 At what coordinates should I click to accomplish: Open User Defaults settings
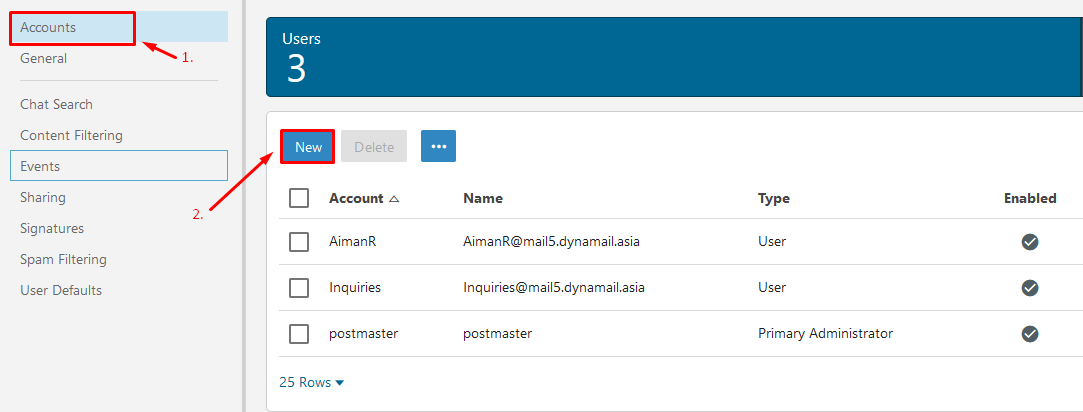[x=61, y=291]
